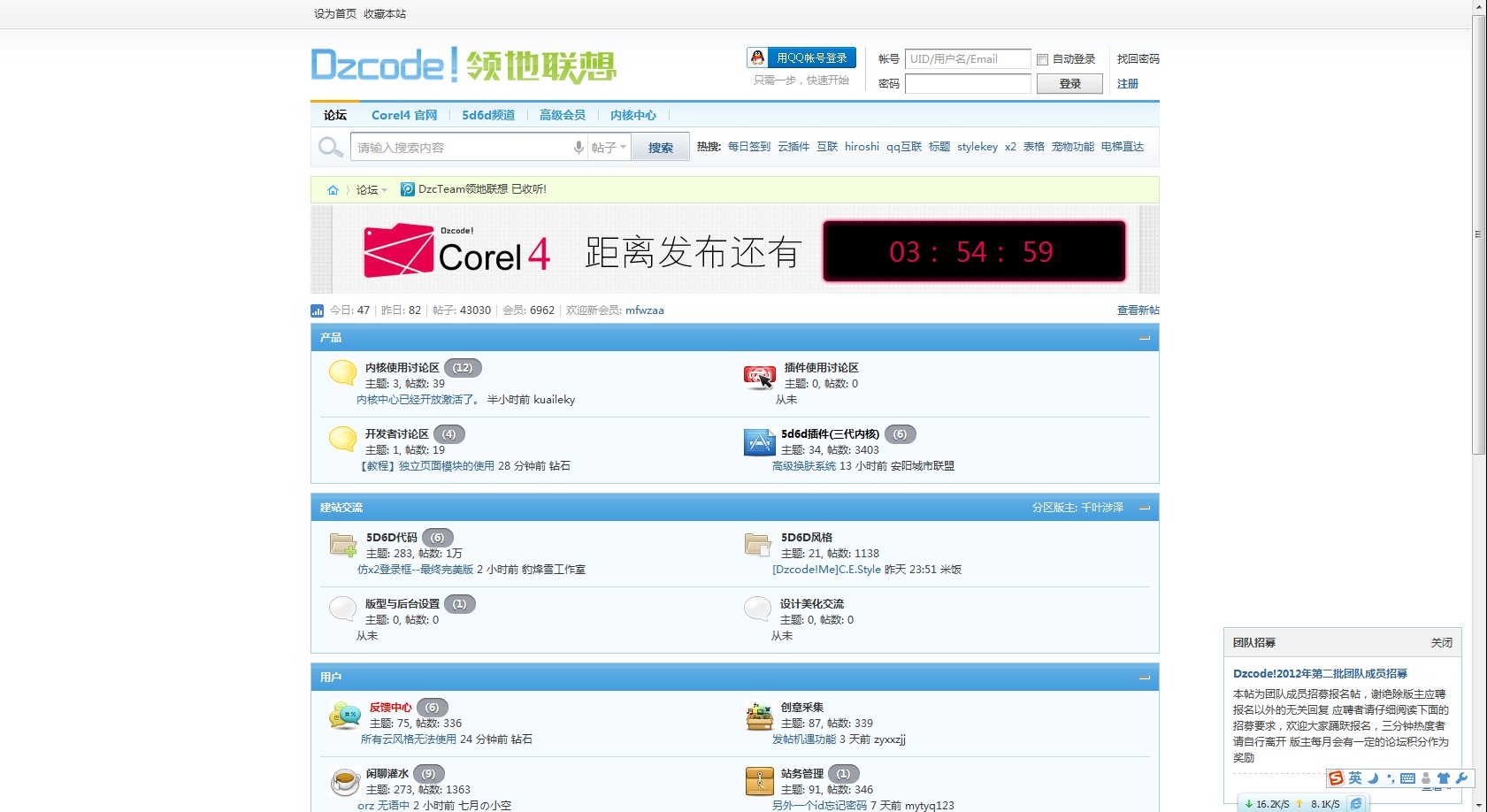Open the Corel4 官网 navigation tab

[x=404, y=115]
